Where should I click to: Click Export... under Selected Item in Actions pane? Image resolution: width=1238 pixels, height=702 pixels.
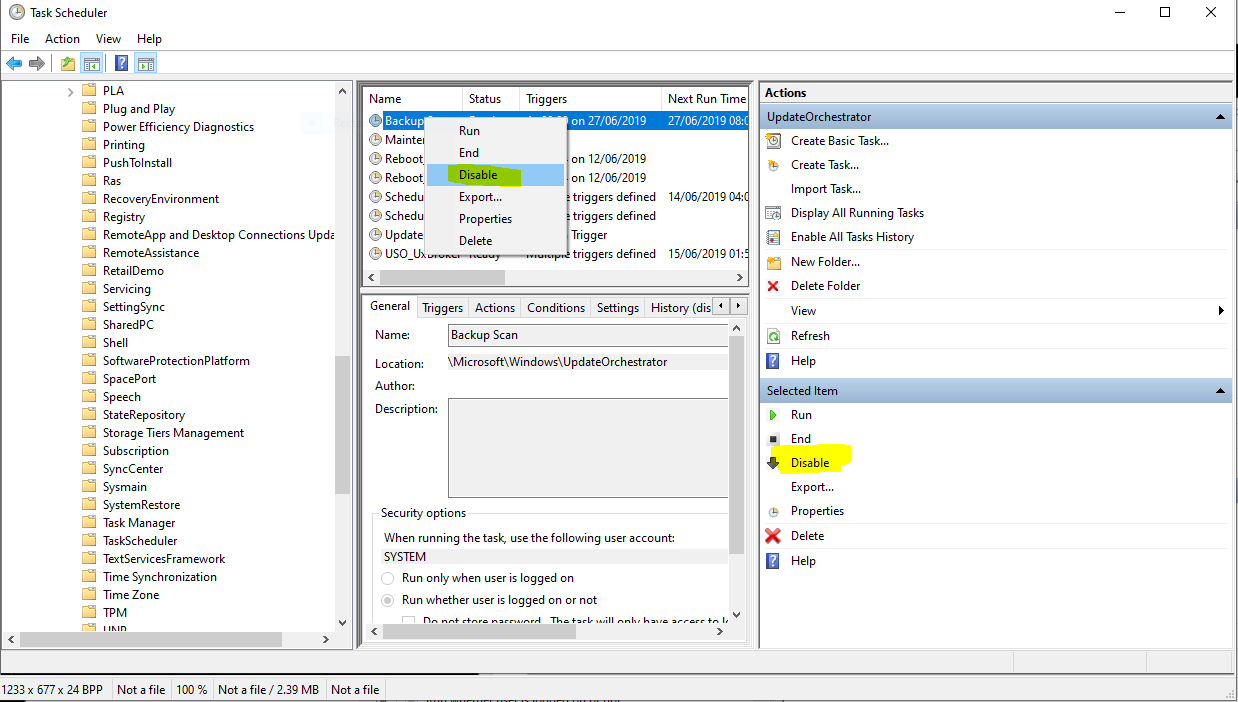812,487
